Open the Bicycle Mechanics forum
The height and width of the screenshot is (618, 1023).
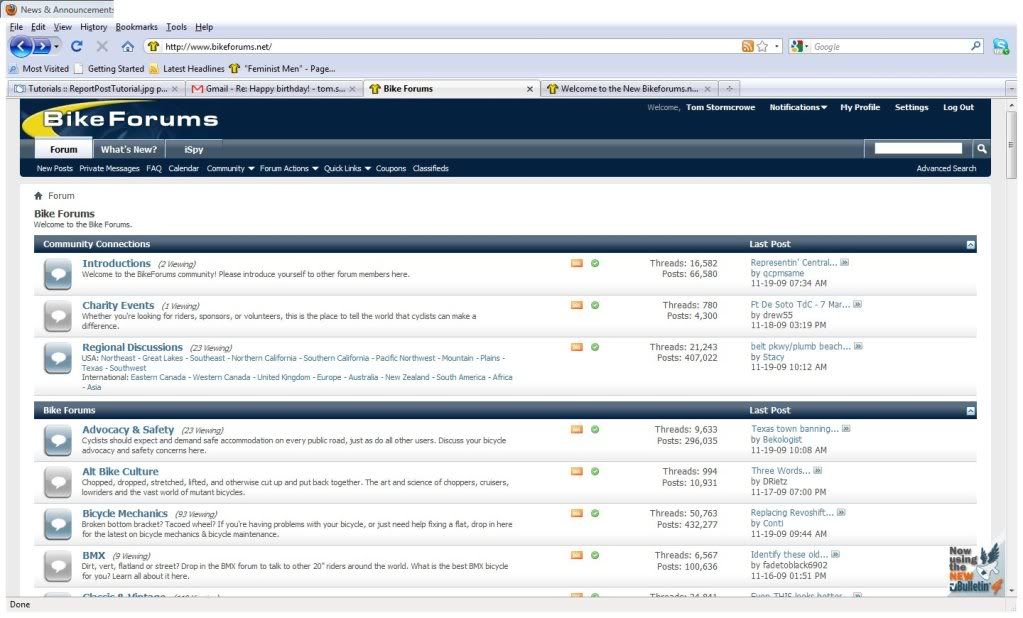coord(125,514)
